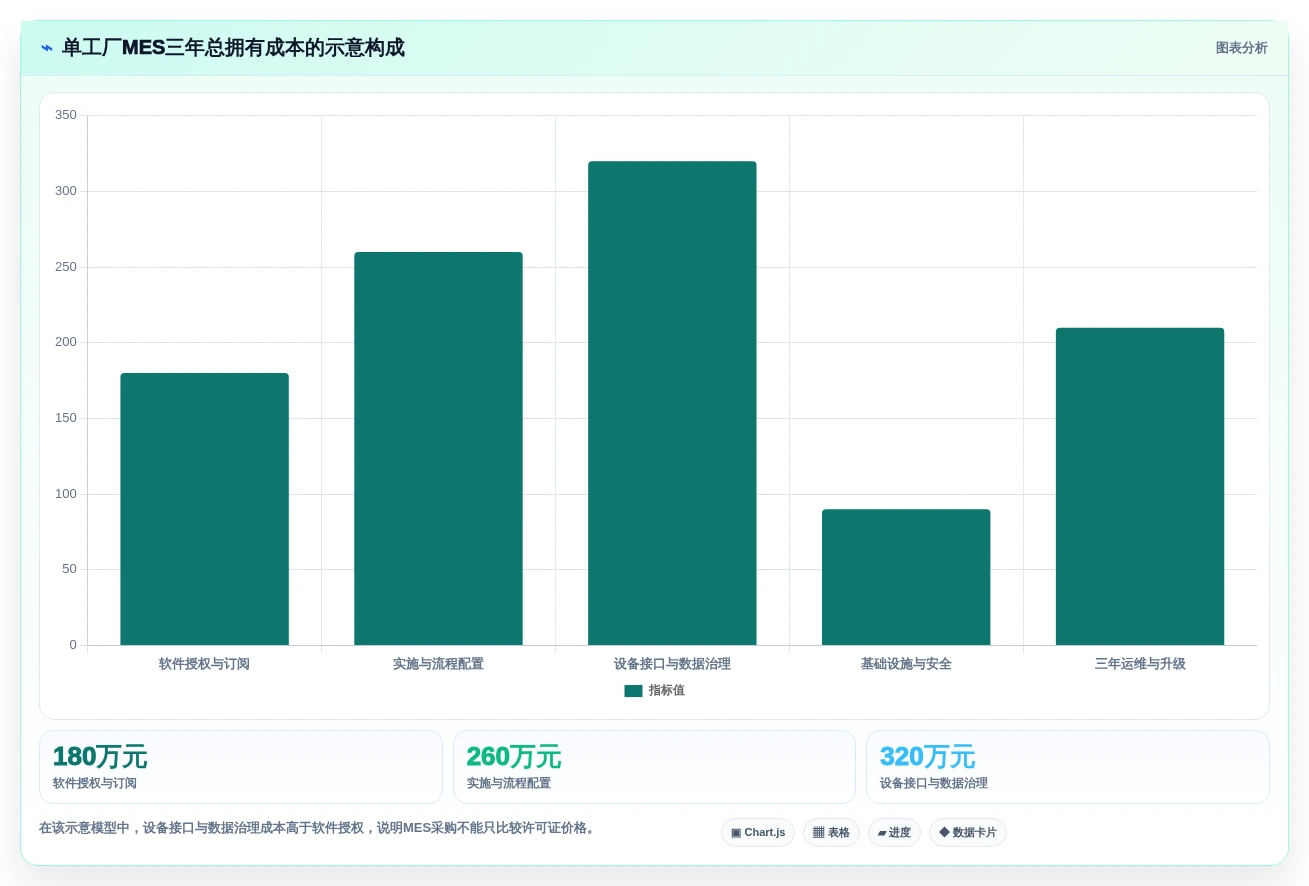Click the y-axis value 100

tap(66, 494)
